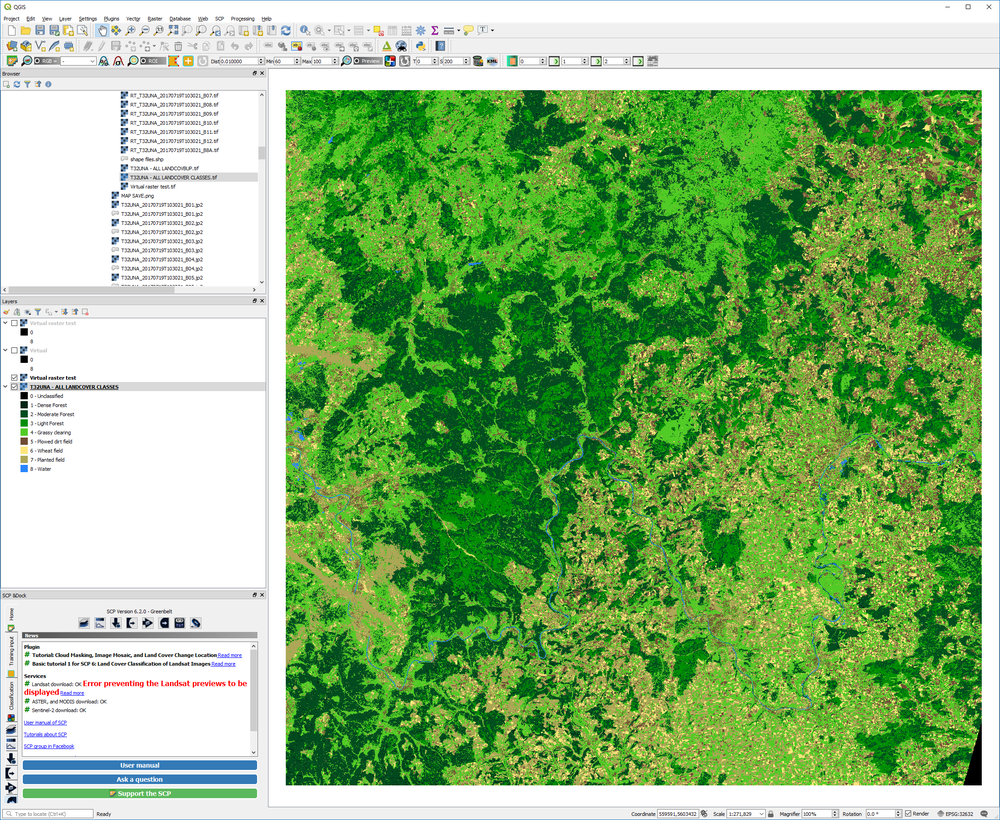Open the User manual of SCP link

(45, 723)
